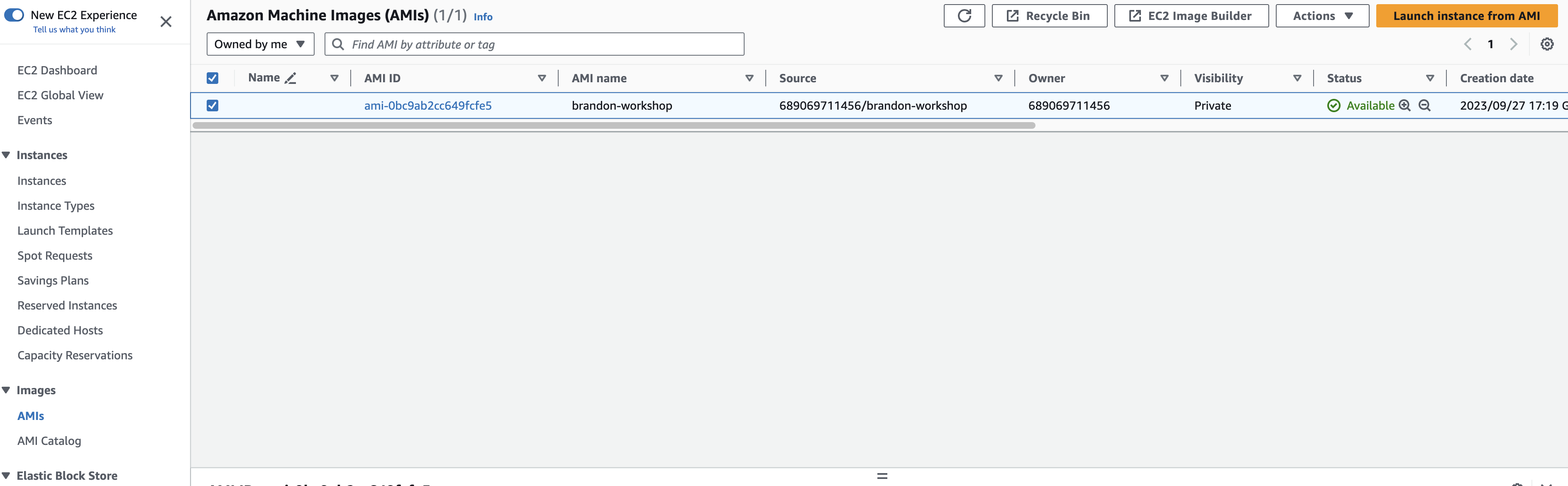Sort by the AMI name column arrow

pos(749,78)
